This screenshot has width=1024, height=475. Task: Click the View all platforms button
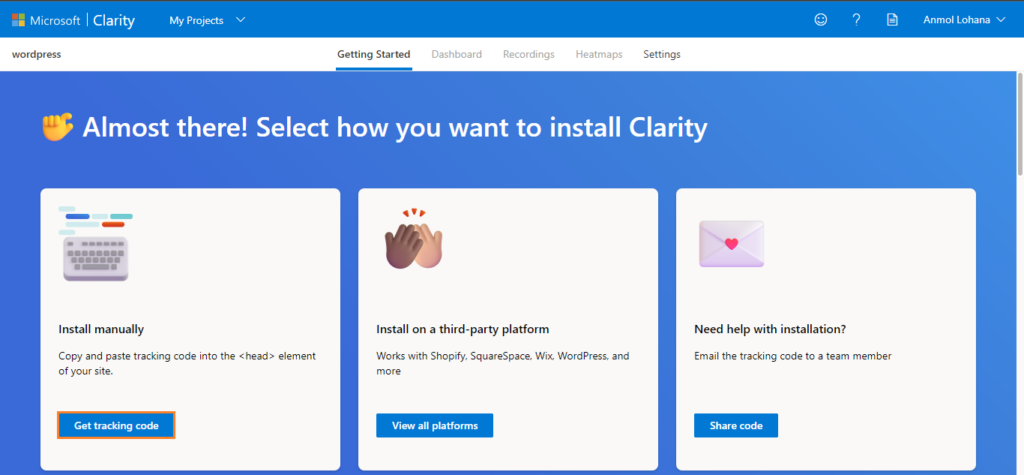(x=434, y=425)
